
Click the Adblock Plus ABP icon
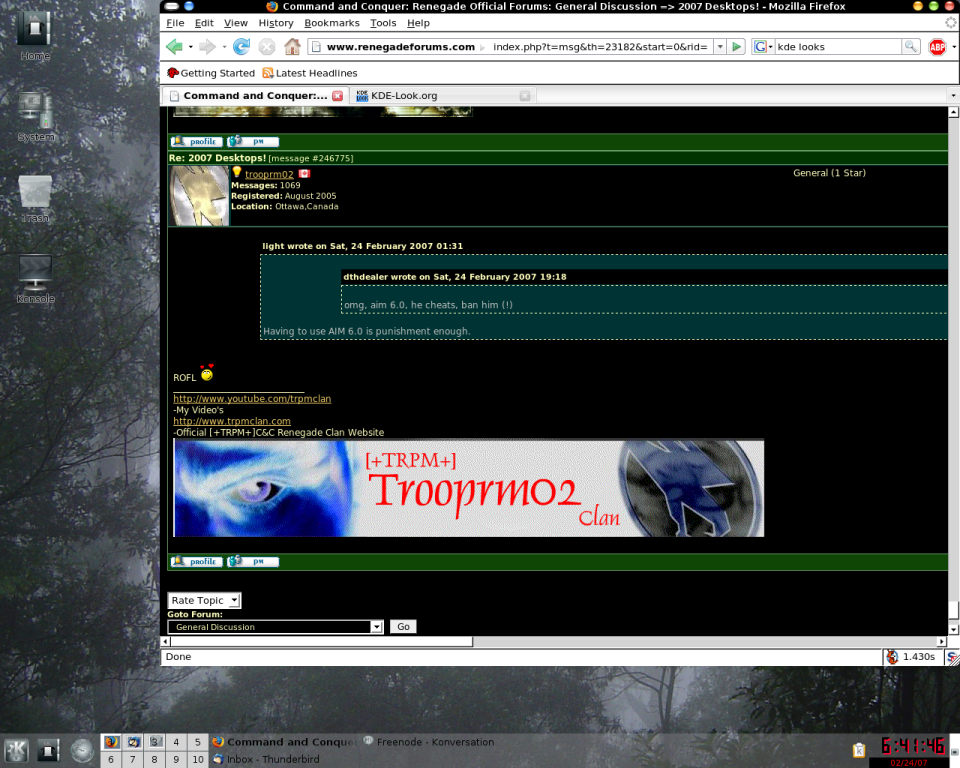(937, 47)
